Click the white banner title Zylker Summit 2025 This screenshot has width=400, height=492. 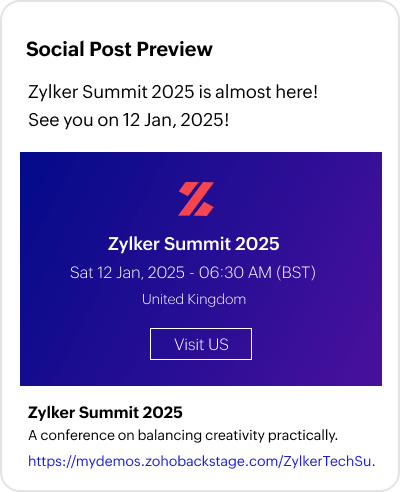(x=194, y=244)
